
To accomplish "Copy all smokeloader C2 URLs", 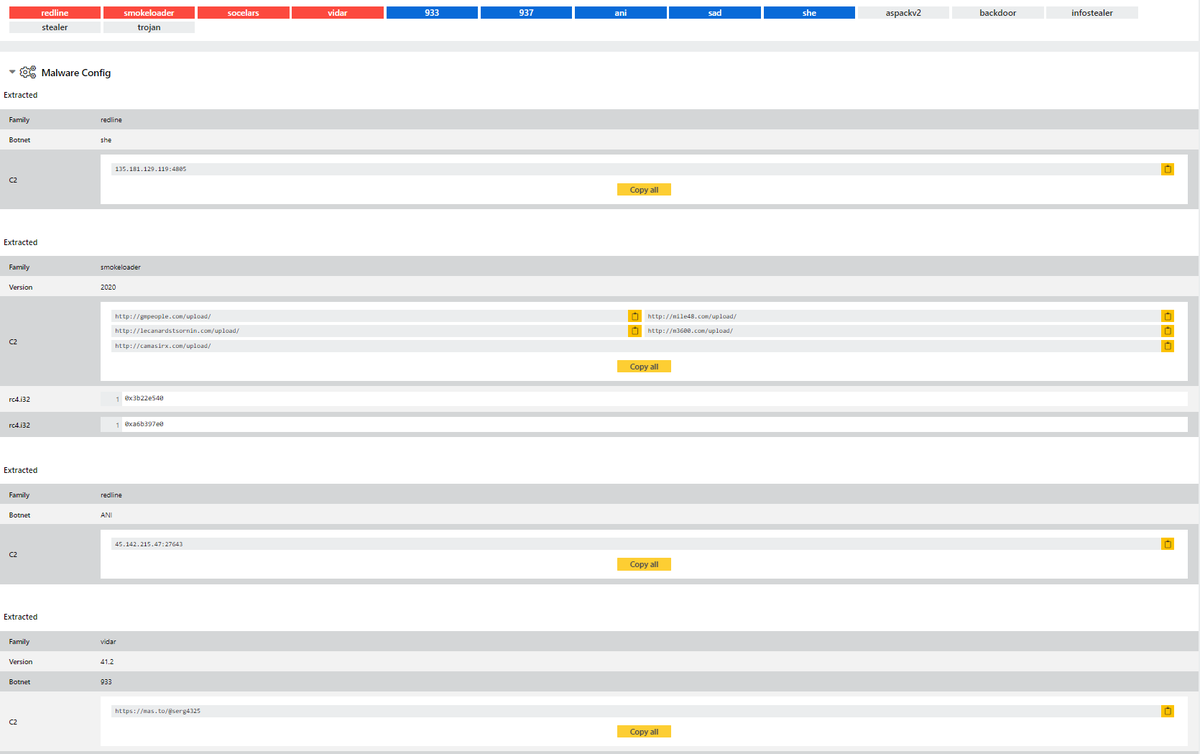I will [644, 366].
